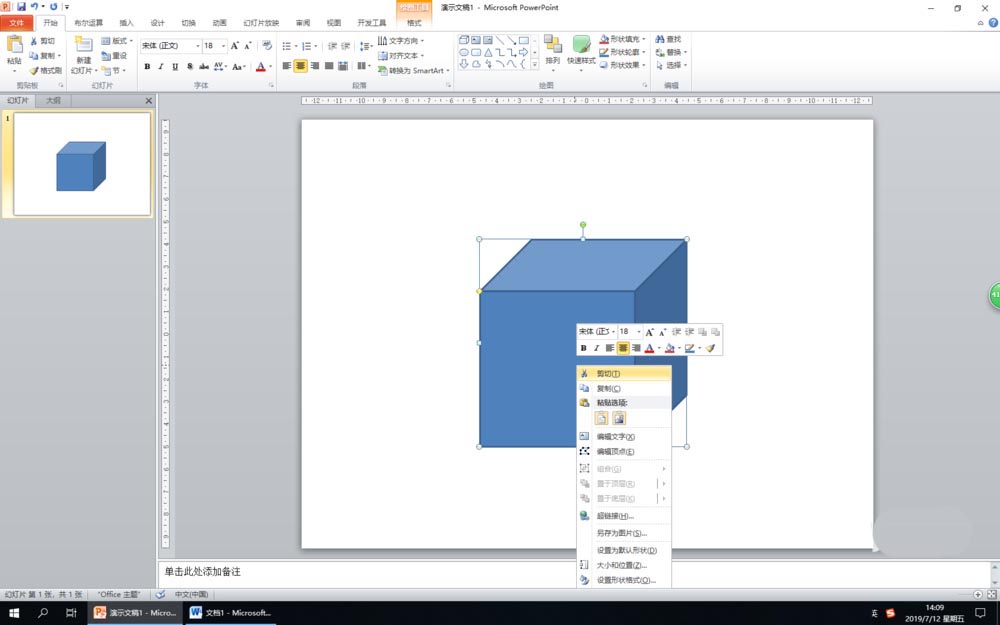
Task: Click Replace (替换) in editing group
Action: tap(670, 52)
